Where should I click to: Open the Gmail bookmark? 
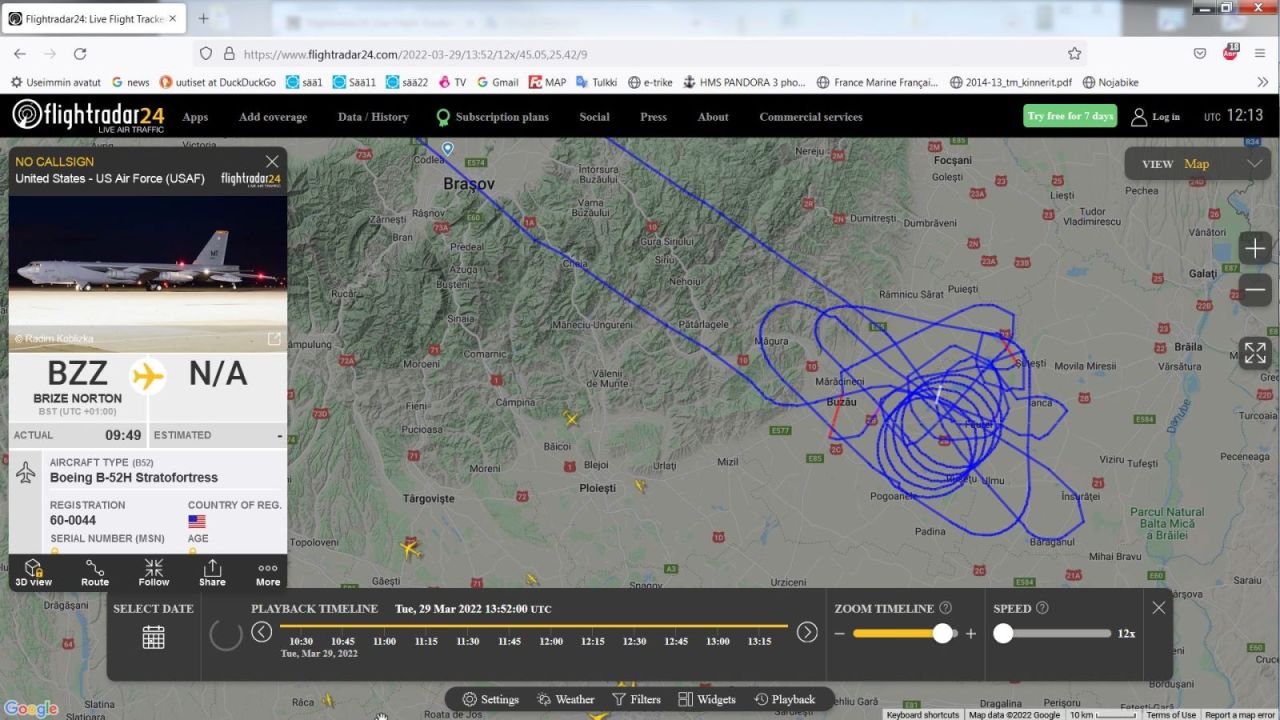pos(497,82)
